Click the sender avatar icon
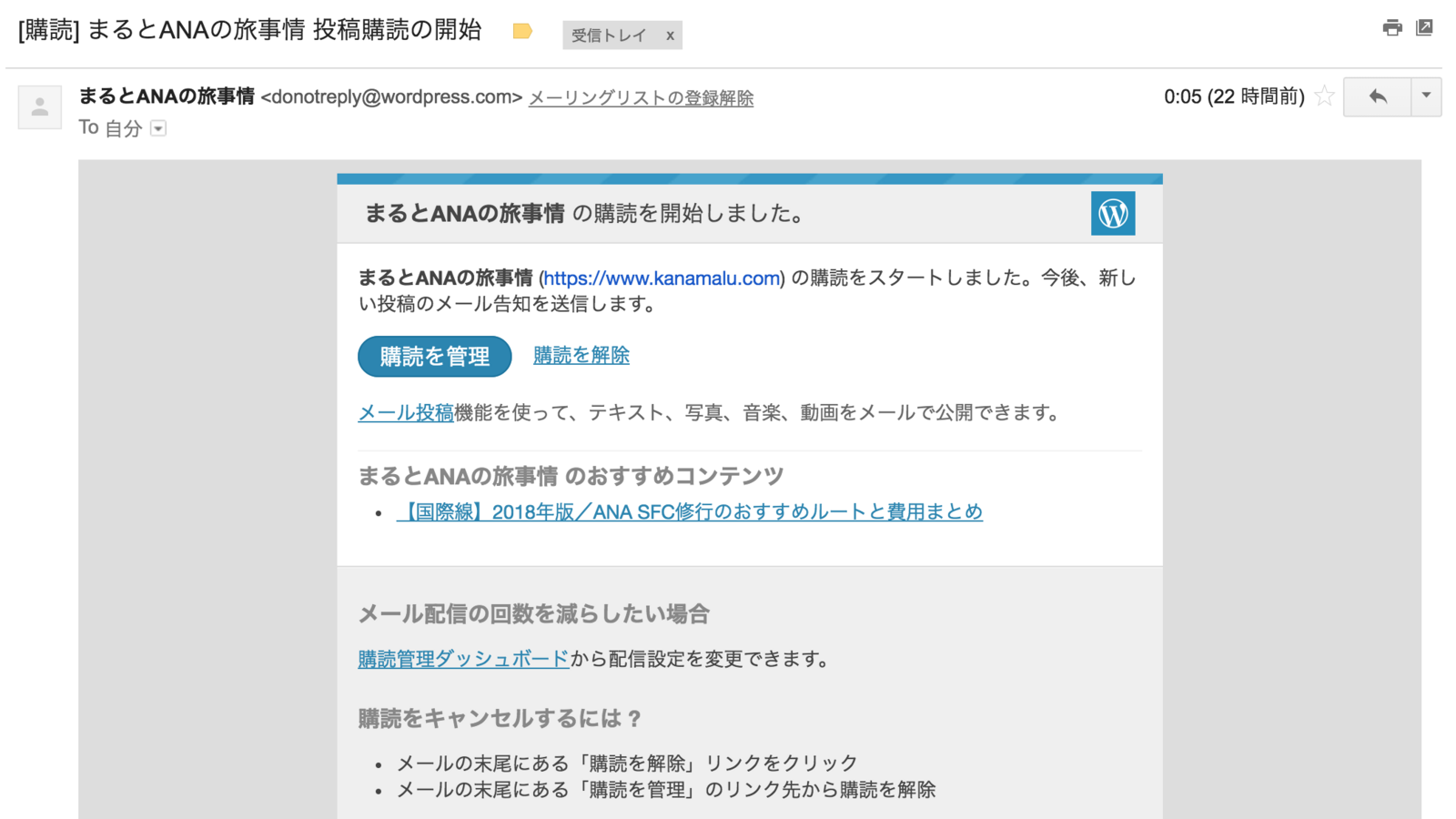 tap(40, 107)
